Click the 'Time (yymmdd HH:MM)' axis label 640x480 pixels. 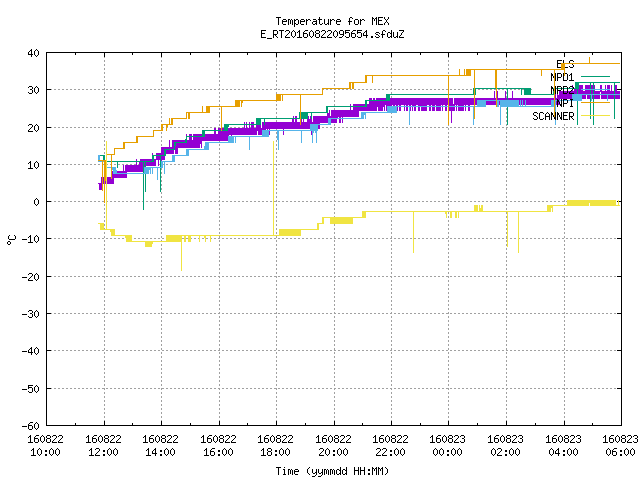pyautogui.click(x=332, y=471)
